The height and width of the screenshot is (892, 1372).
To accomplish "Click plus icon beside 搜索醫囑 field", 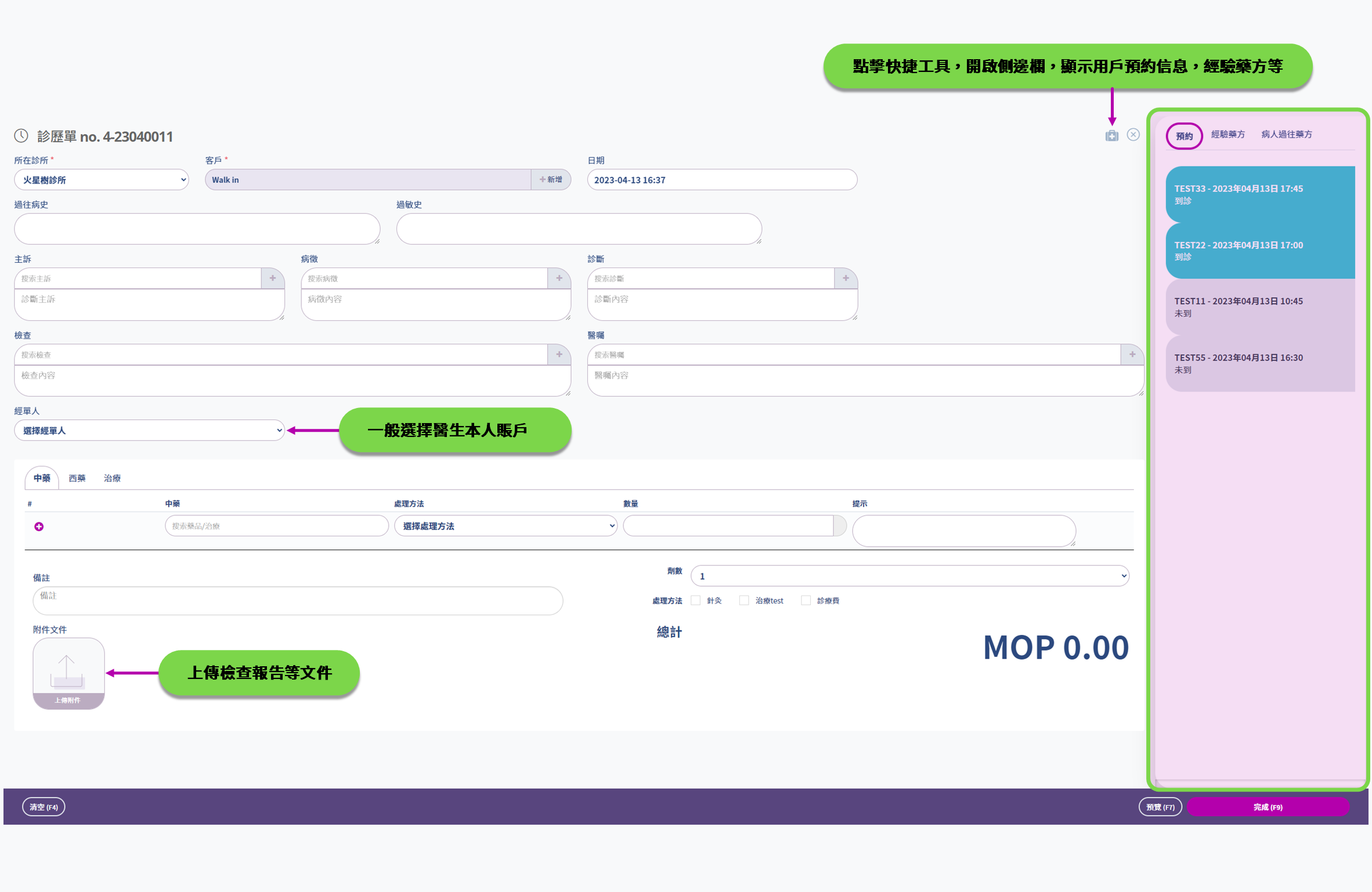I will 1132,354.
